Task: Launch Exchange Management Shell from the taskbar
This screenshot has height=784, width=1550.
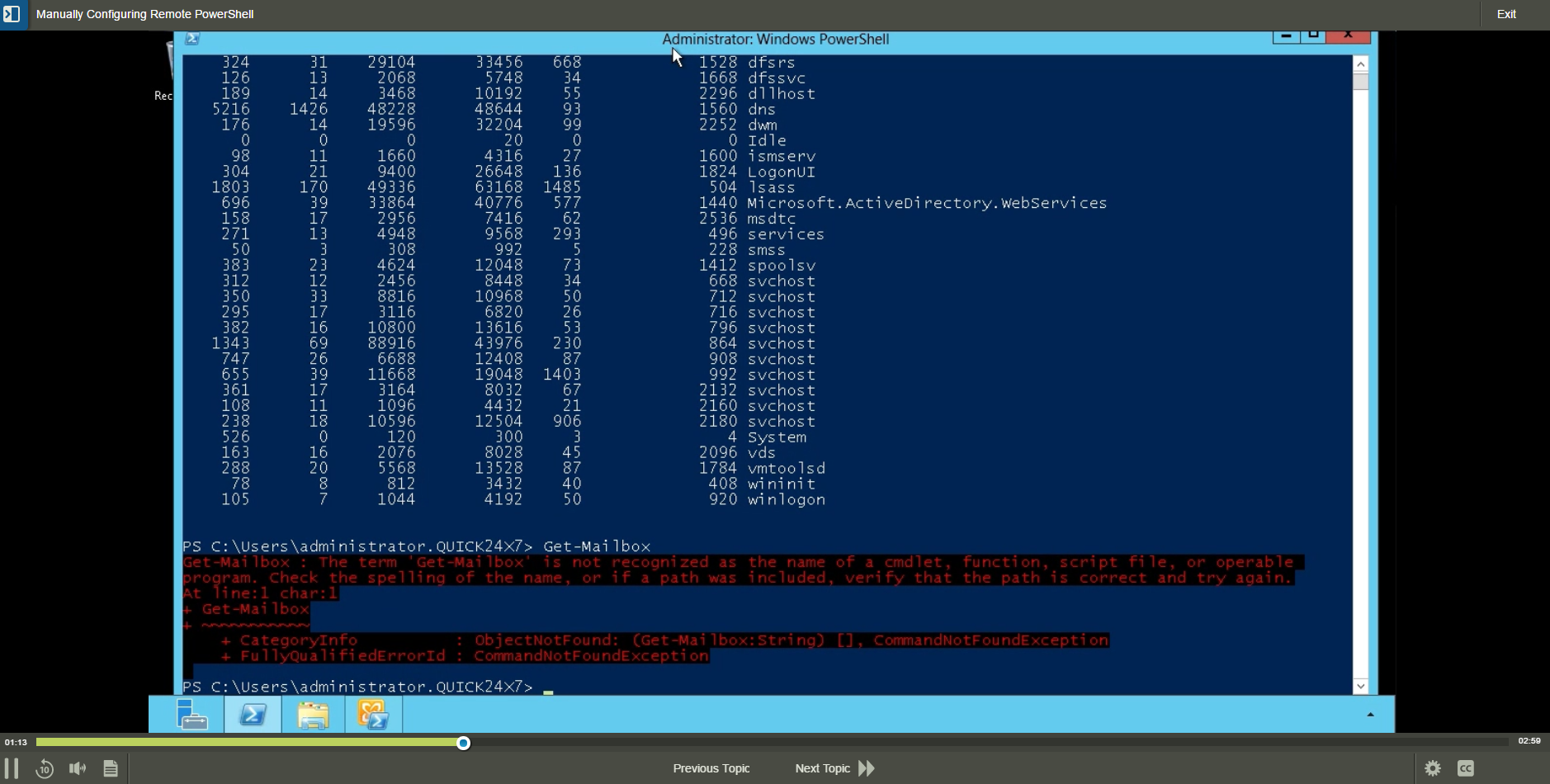Action: pyautogui.click(x=374, y=714)
